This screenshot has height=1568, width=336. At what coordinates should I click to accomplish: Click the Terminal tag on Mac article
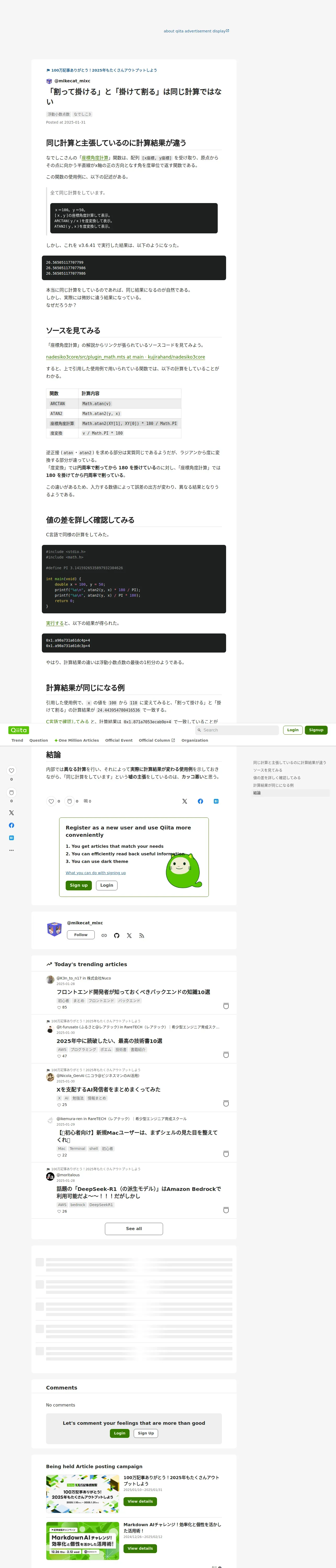pyautogui.click(x=77, y=1149)
